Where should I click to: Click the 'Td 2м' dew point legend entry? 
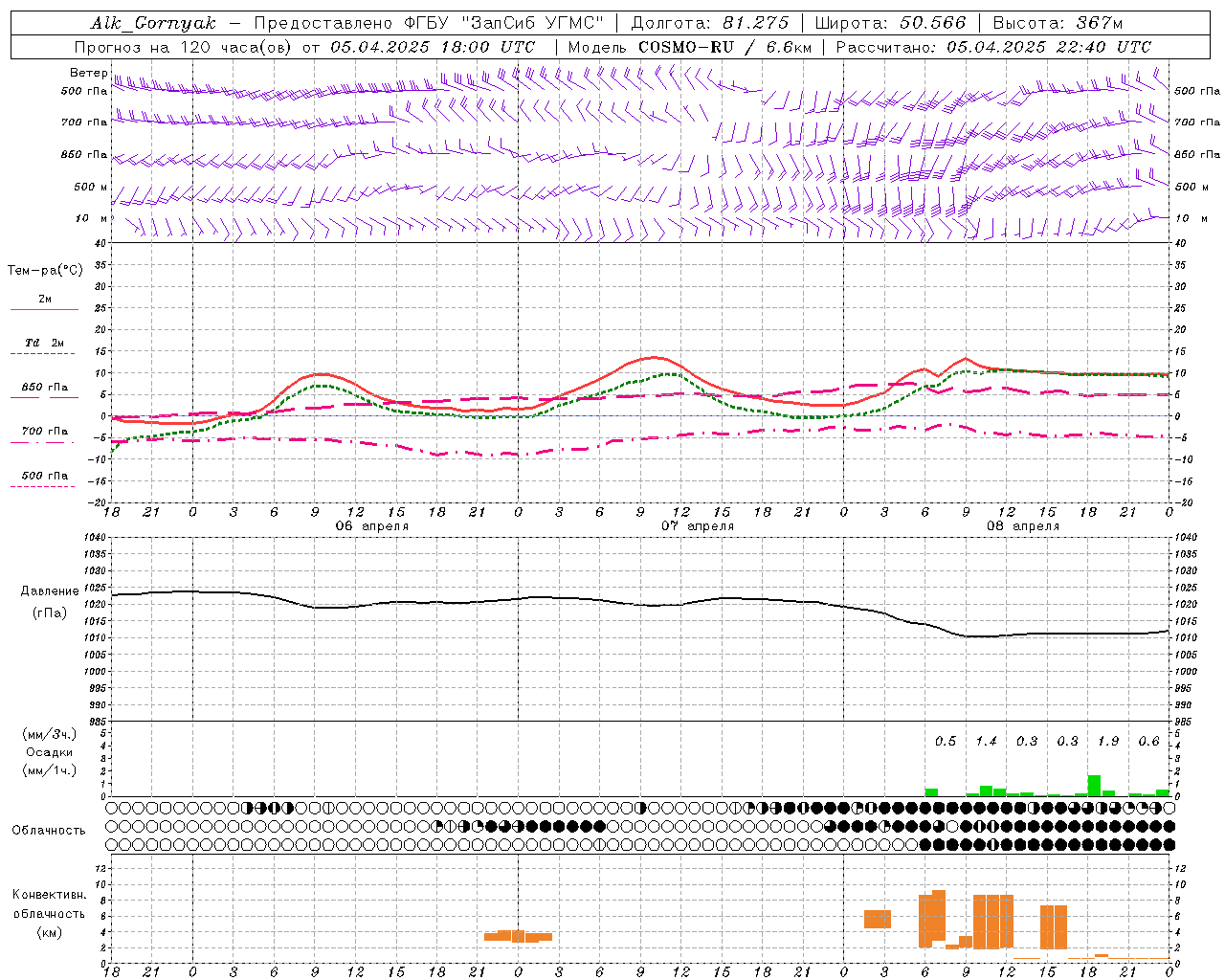pyautogui.click(x=45, y=343)
